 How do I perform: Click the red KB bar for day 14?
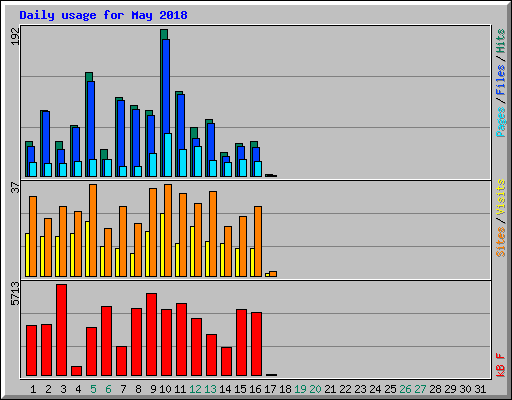[226, 362]
